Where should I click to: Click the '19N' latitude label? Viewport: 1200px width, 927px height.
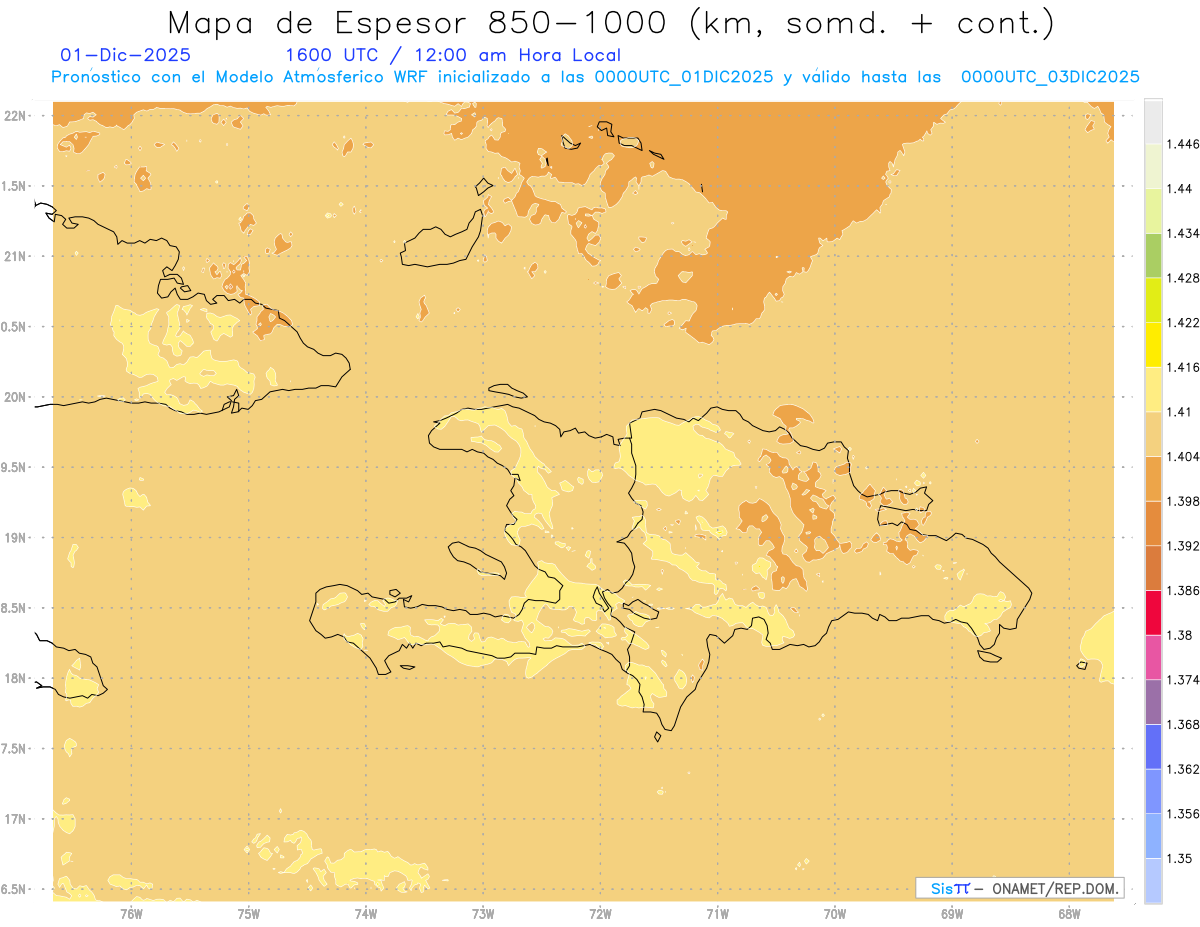(15, 538)
